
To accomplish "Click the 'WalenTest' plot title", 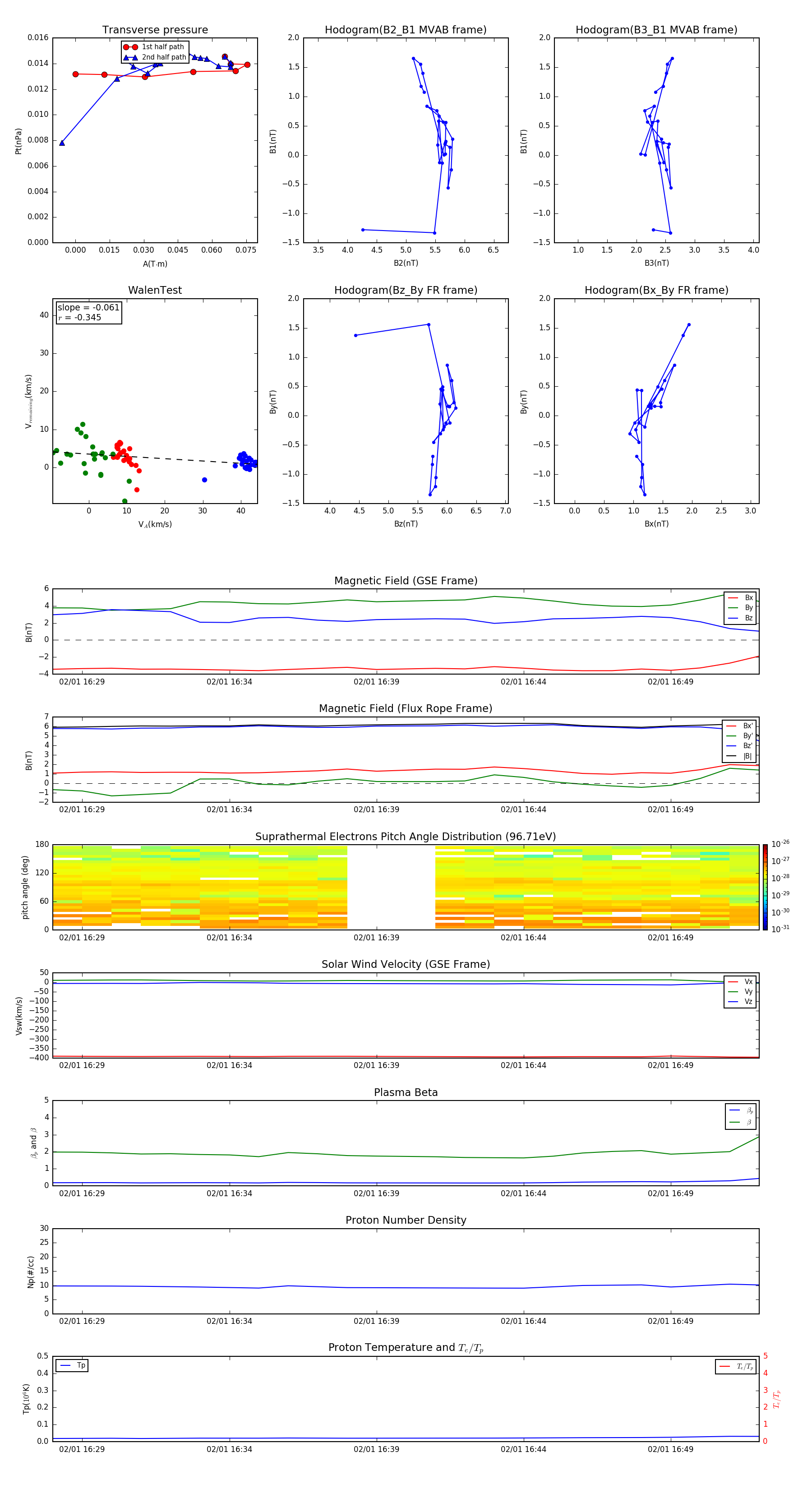I will tap(155, 290).
